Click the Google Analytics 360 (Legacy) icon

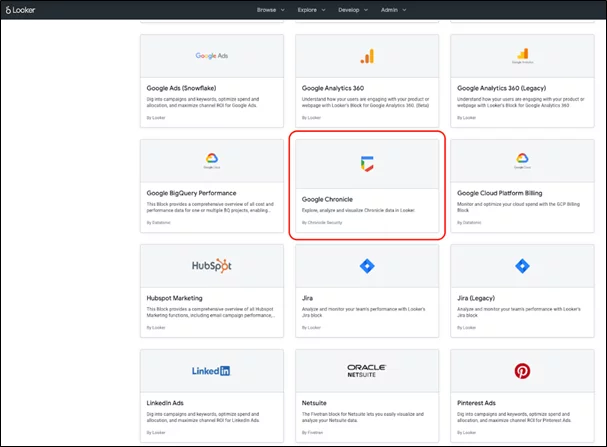click(523, 56)
